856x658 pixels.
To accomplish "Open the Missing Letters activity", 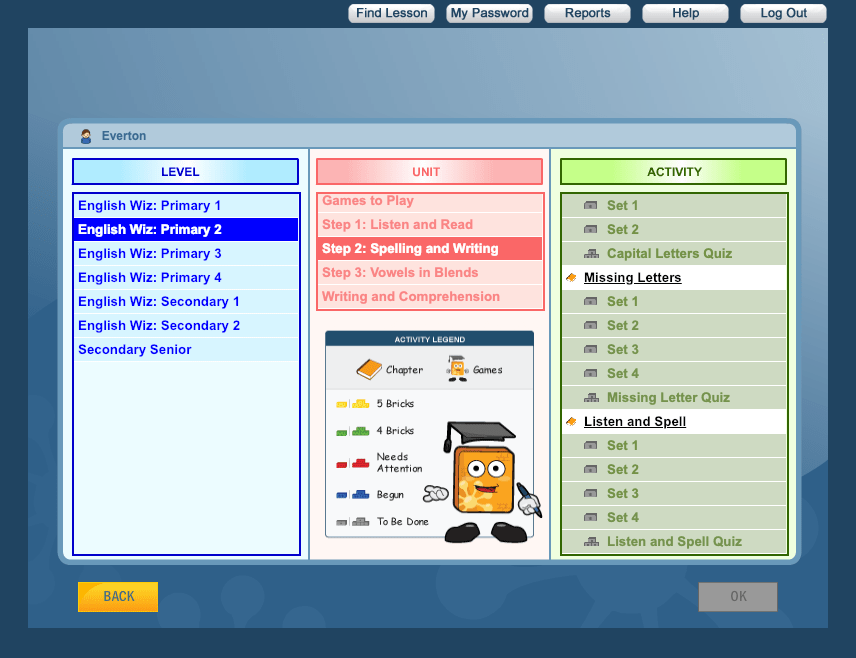I will click(632, 276).
